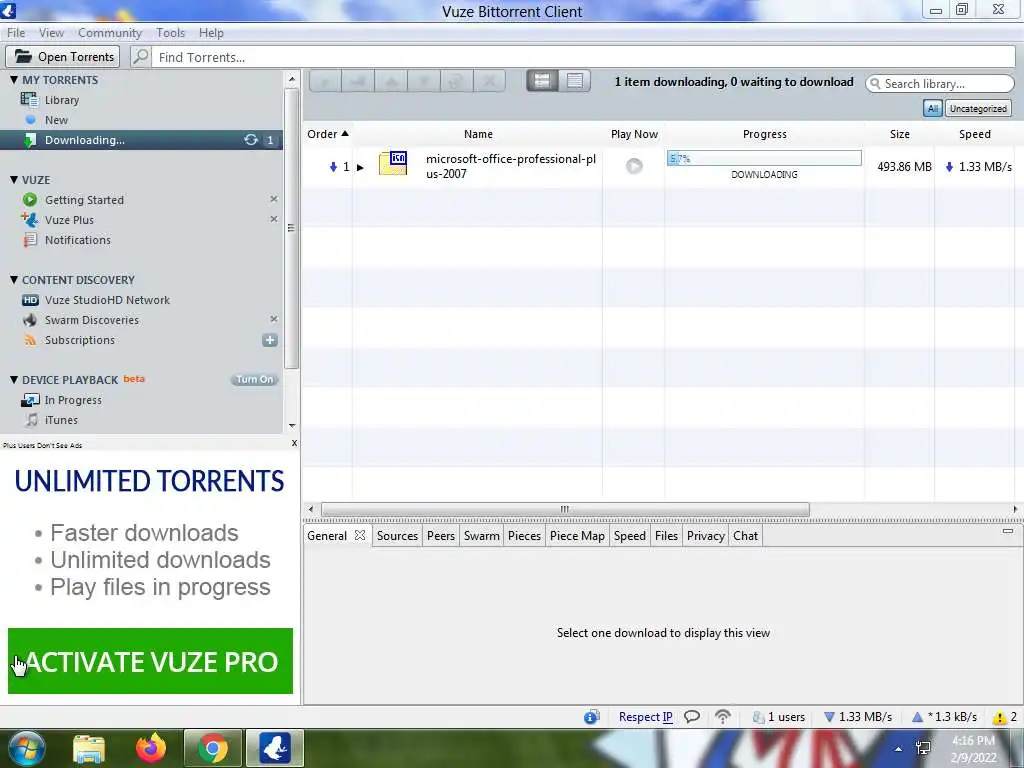Minimize the bottom details panel
The height and width of the screenshot is (768, 1024).
point(1008,531)
